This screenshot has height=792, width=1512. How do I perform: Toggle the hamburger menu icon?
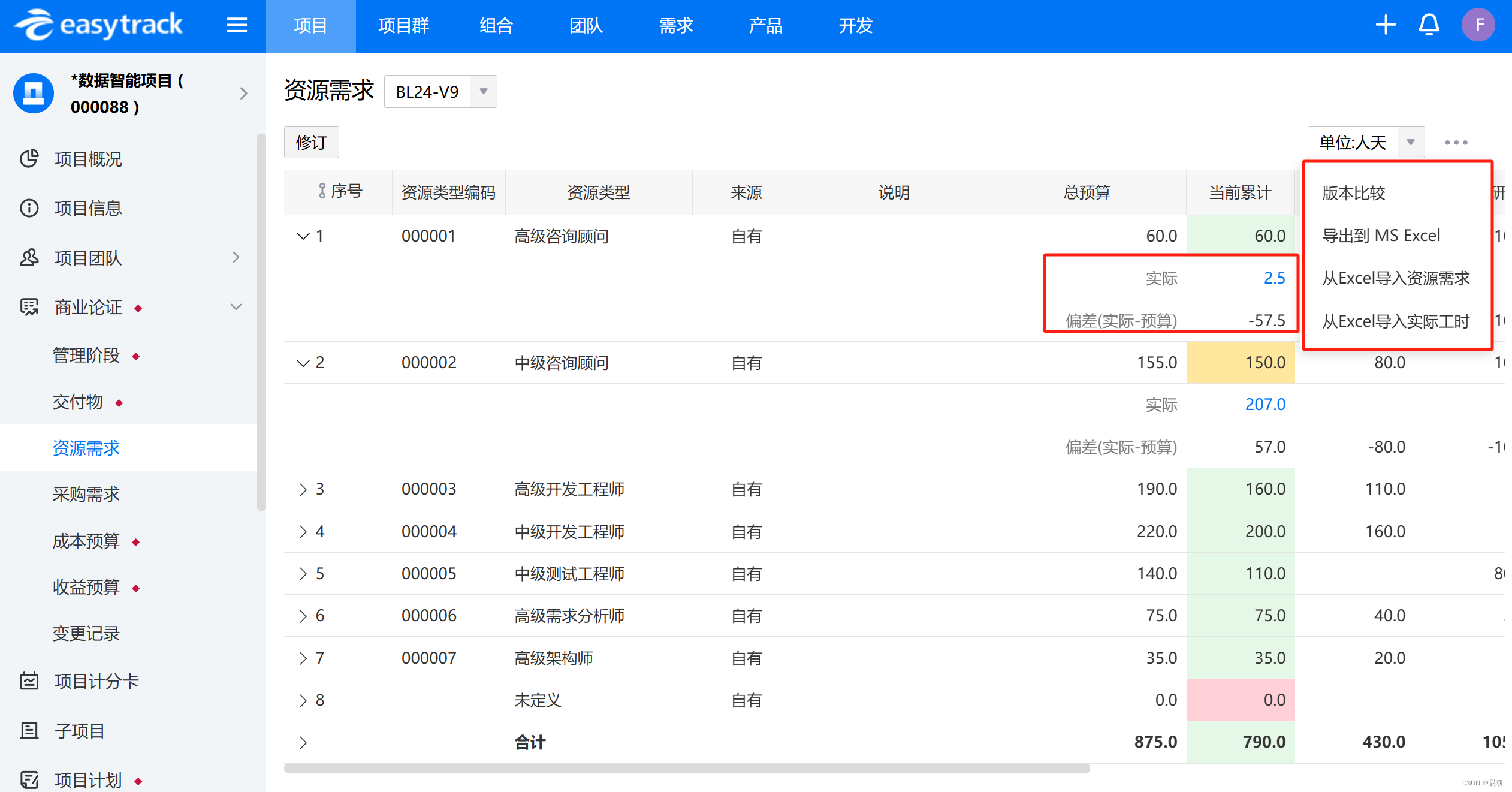237,25
